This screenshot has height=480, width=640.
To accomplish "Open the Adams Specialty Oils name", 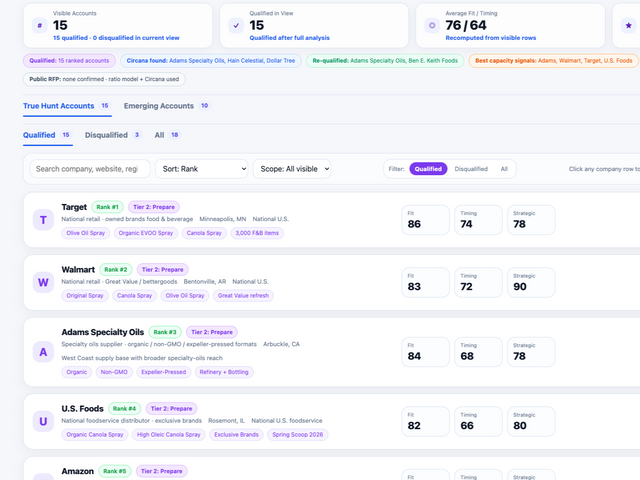I will coord(103,332).
